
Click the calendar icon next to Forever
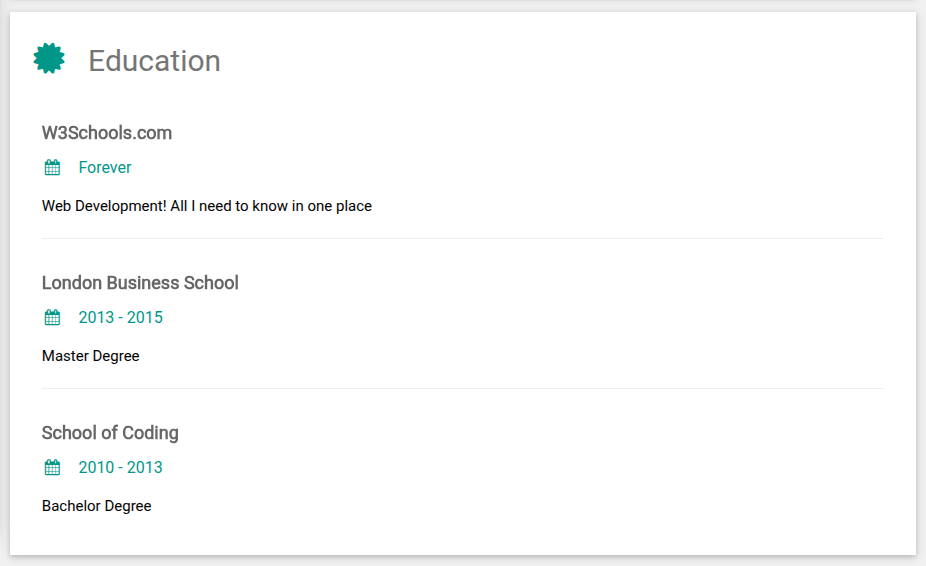tap(53, 167)
